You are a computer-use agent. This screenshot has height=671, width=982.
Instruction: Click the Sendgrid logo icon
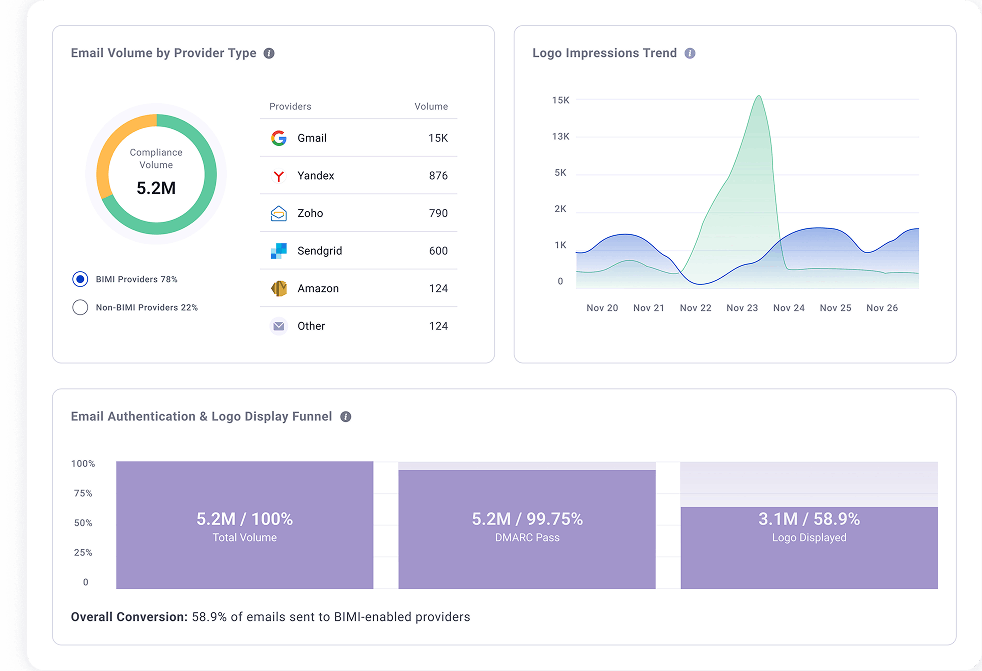[x=279, y=251]
